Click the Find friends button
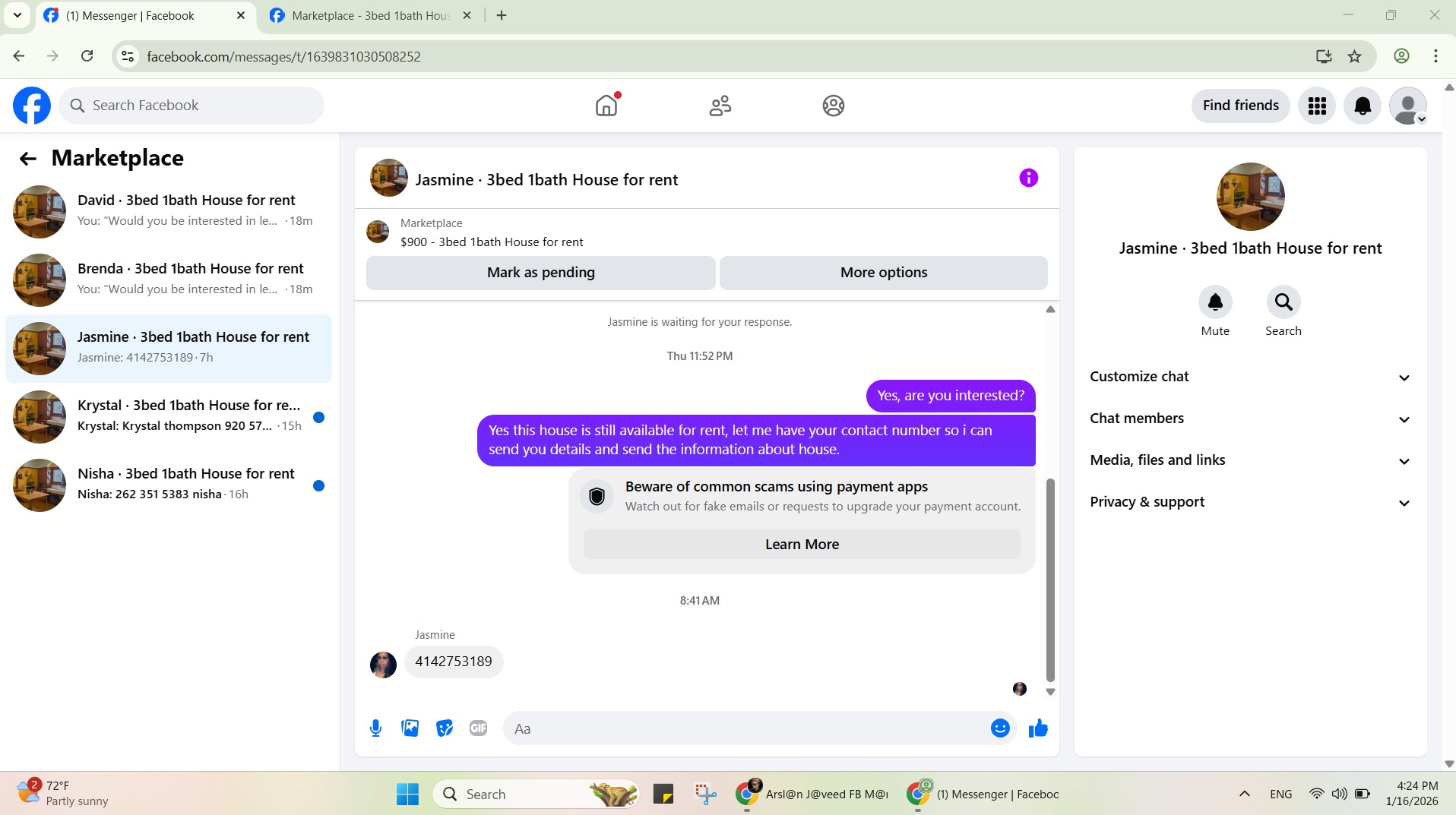The image size is (1456, 815). coord(1240,106)
